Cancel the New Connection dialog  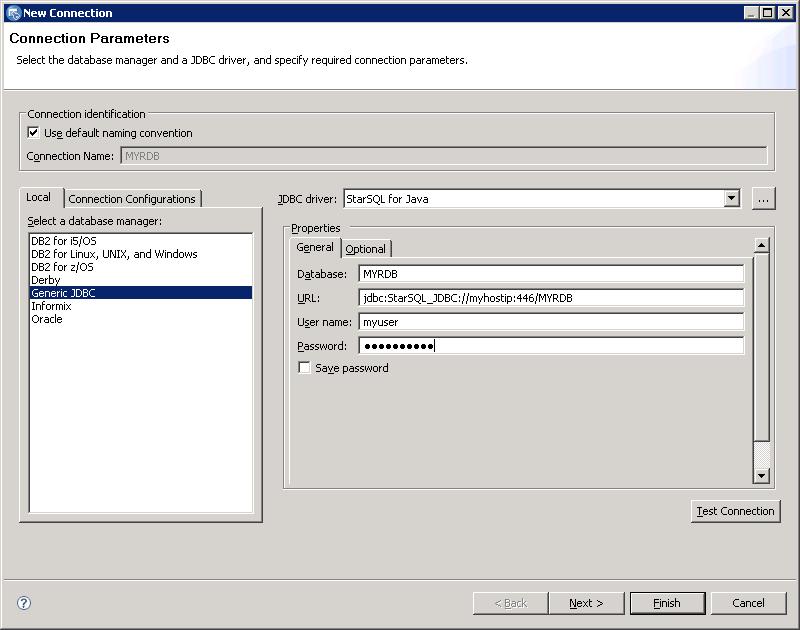[x=748, y=603]
